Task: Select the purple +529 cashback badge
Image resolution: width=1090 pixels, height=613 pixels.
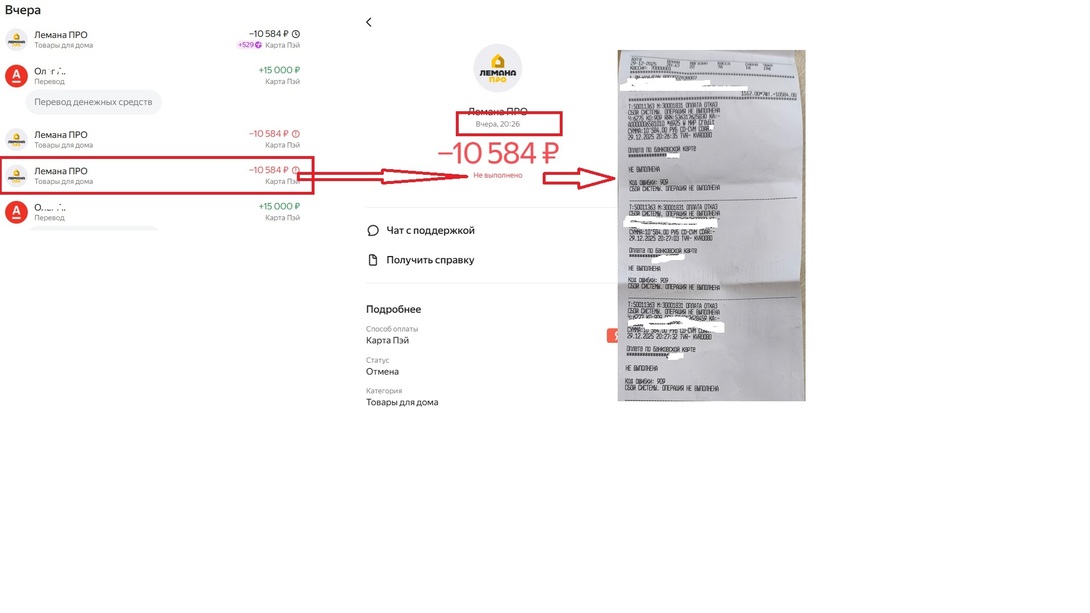Action: click(250, 45)
